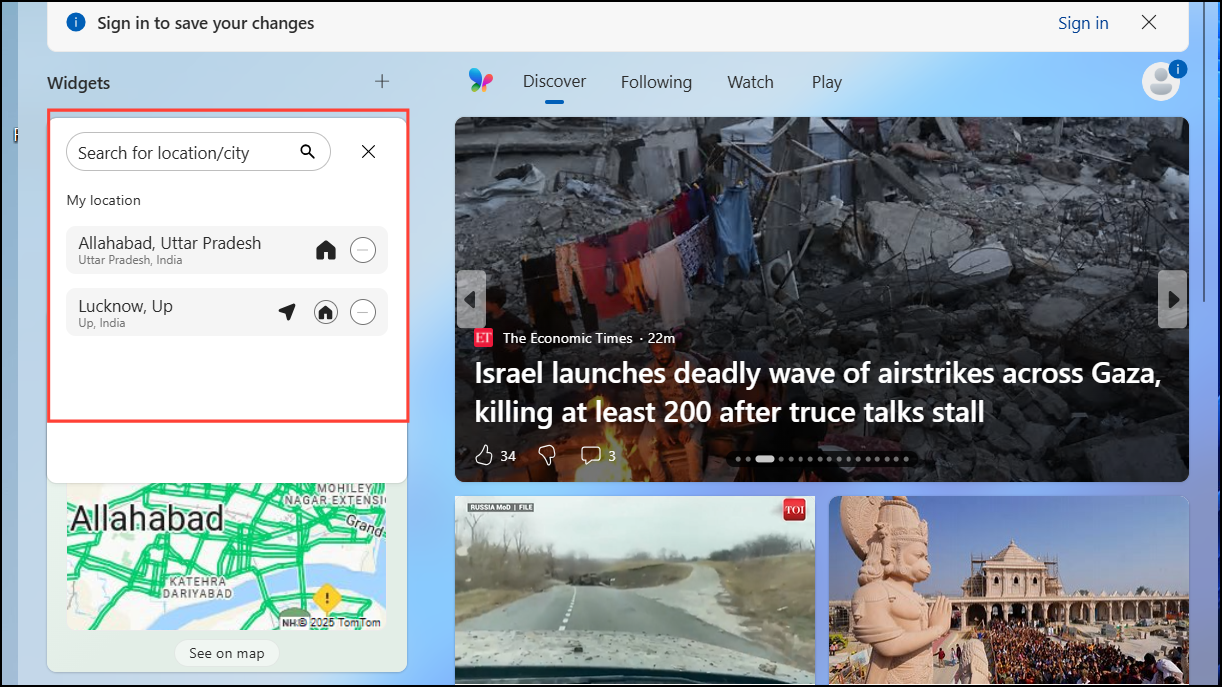
Task: Remove Lucknow using the minus button
Action: (362, 311)
